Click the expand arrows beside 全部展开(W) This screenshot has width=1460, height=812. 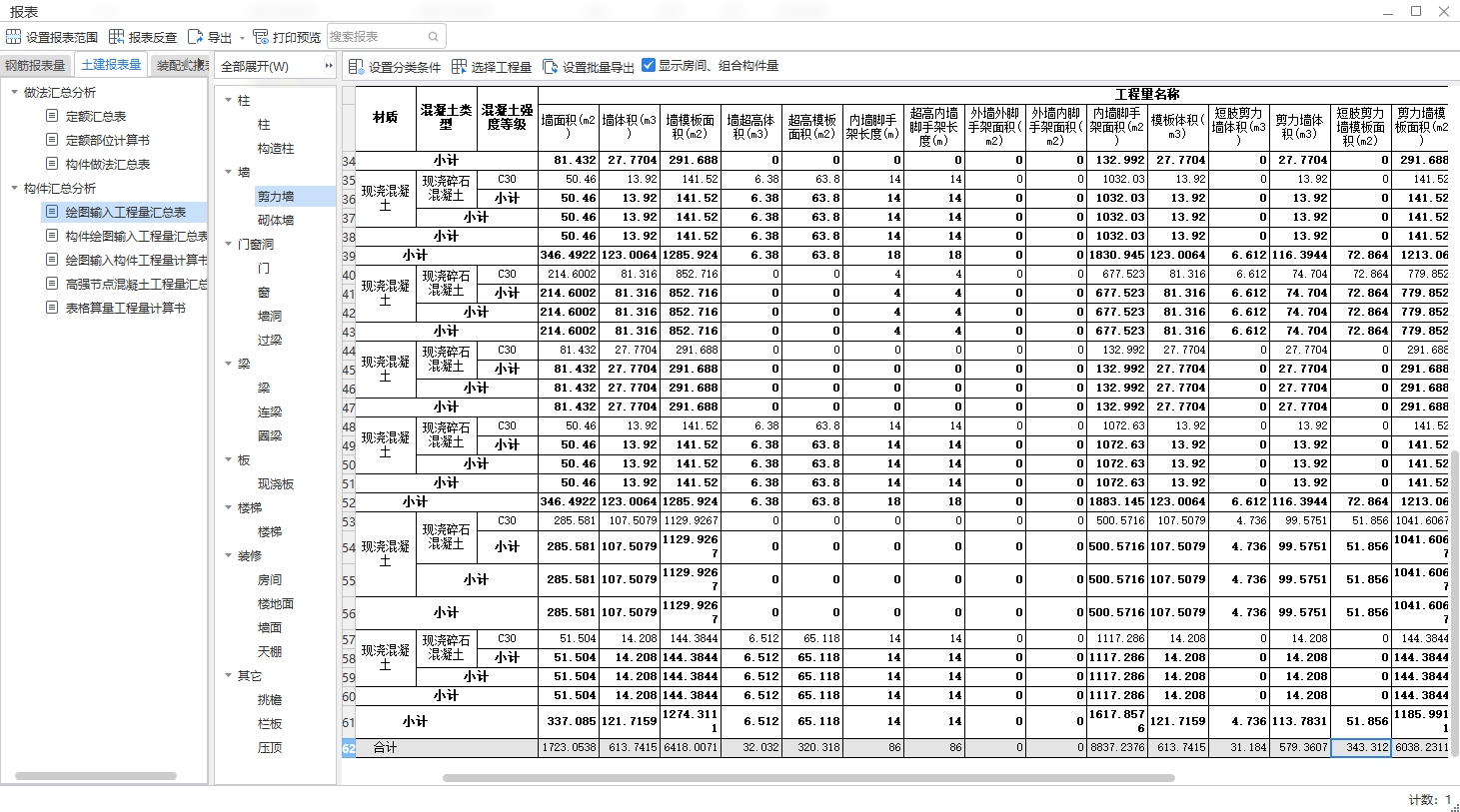[x=328, y=66]
